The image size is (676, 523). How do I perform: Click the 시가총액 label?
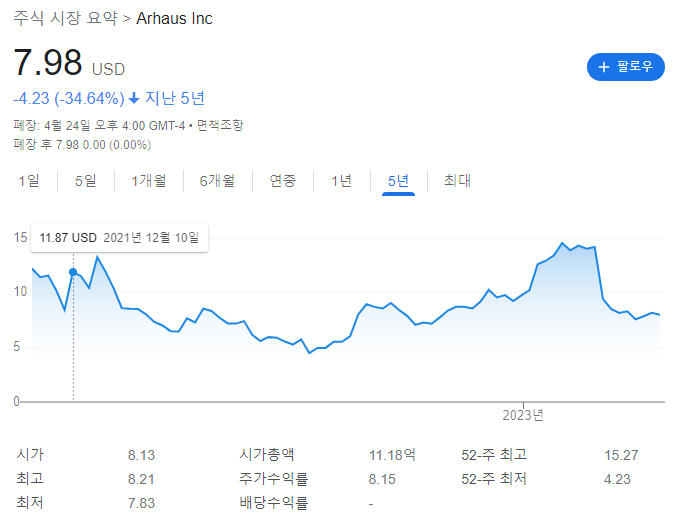pyautogui.click(x=267, y=454)
